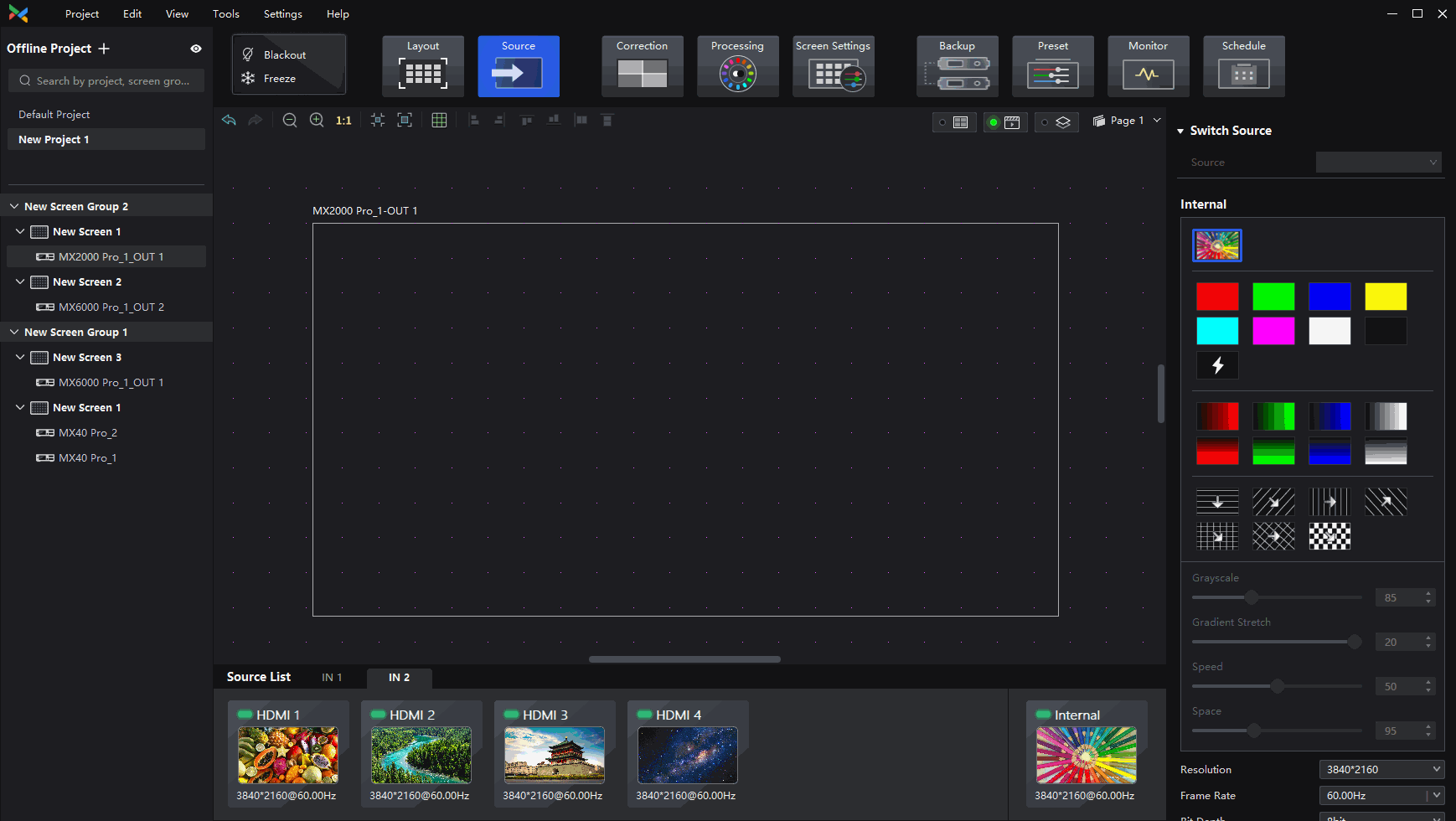Open the Backup module

(x=958, y=66)
